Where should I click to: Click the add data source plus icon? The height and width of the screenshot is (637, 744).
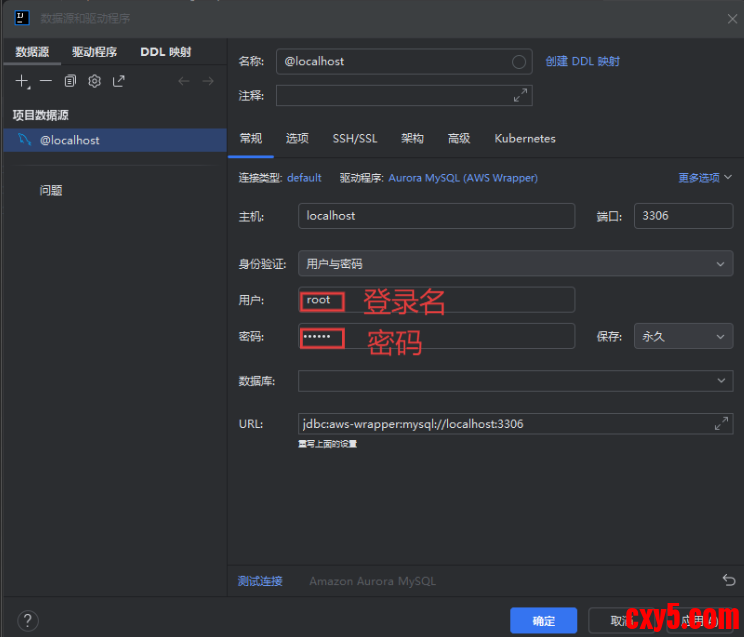pyautogui.click(x=22, y=81)
